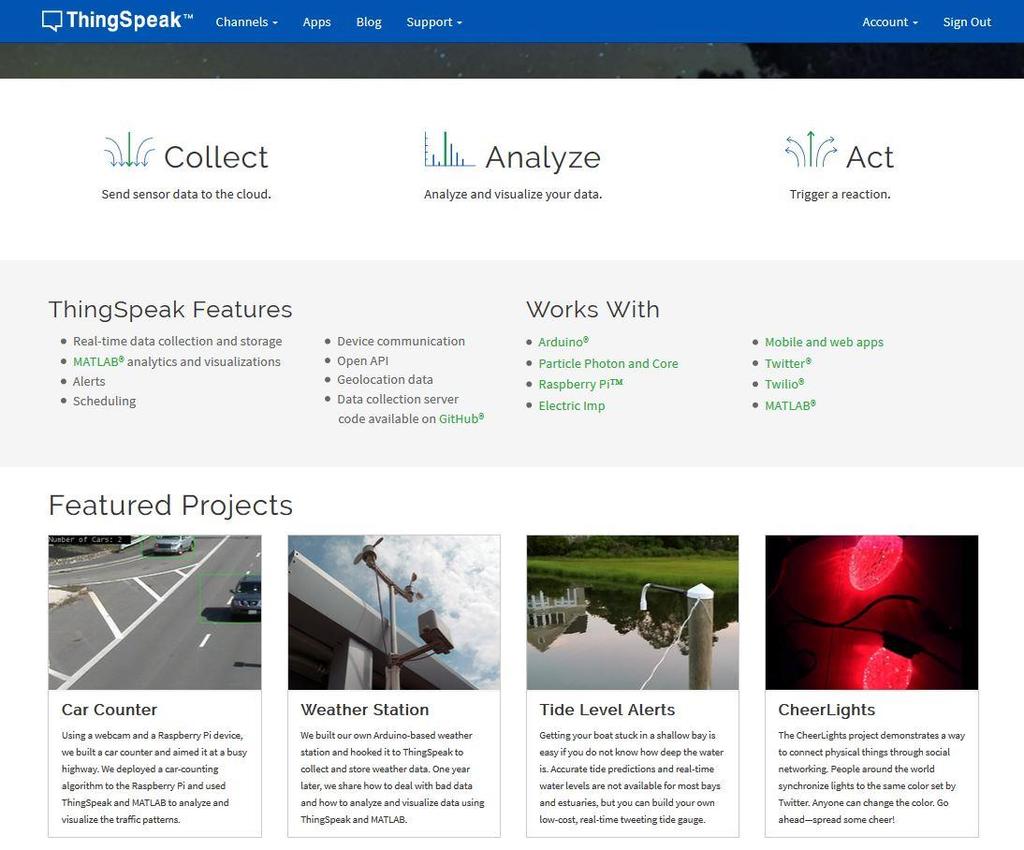The width and height of the screenshot is (1024, 850).
Task: Click the Twilio link
Action: 784,384
